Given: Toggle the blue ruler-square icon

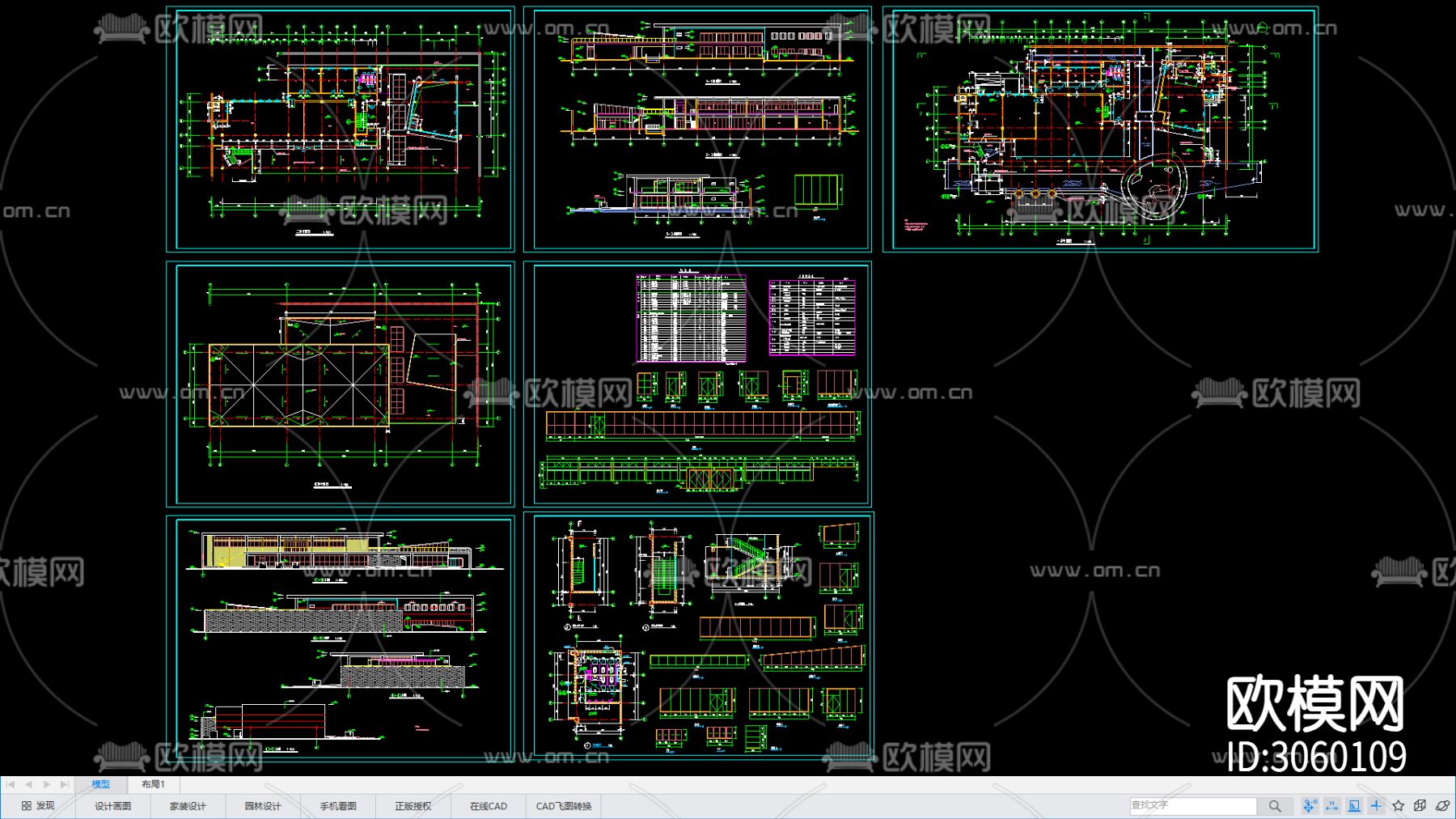Looking at the screenshot, I should click(x=1354, y=806).
